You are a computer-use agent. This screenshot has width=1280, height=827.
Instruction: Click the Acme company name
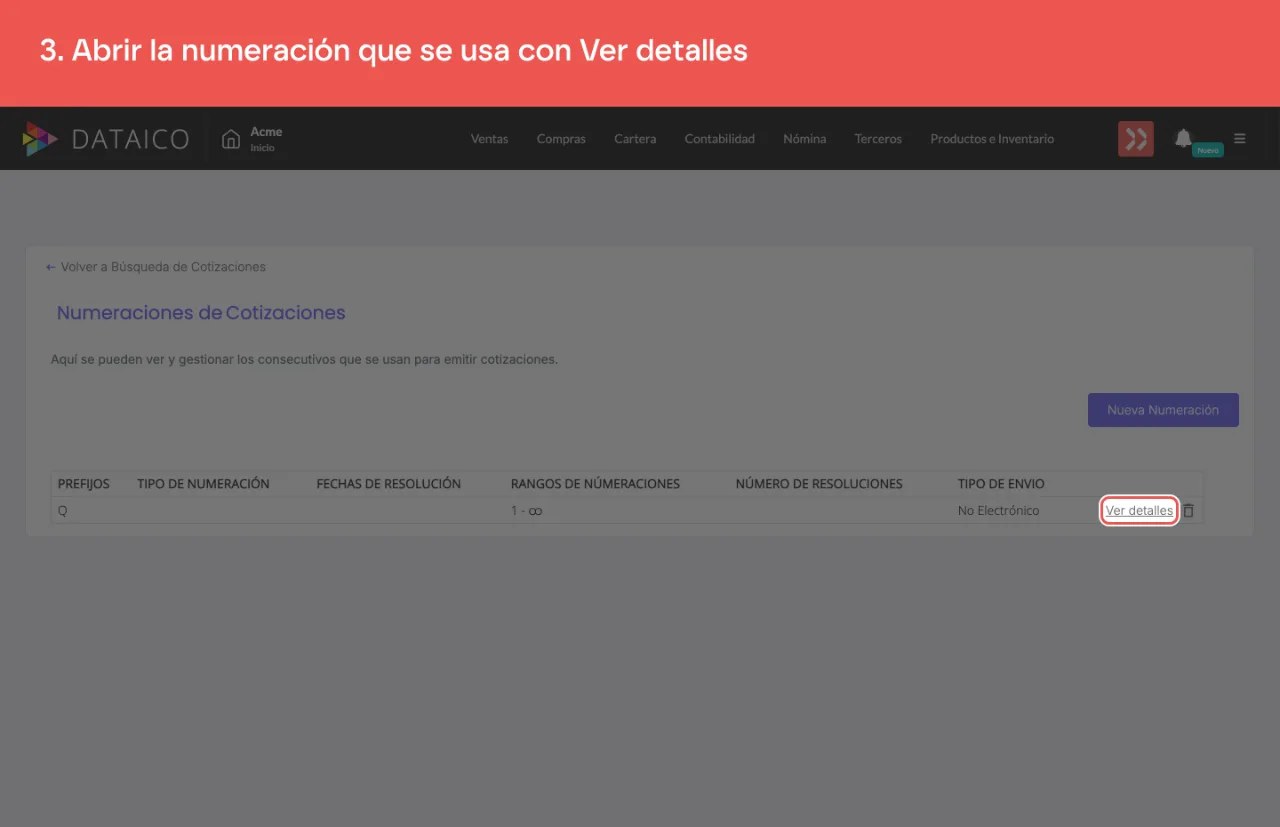point(266,132)
